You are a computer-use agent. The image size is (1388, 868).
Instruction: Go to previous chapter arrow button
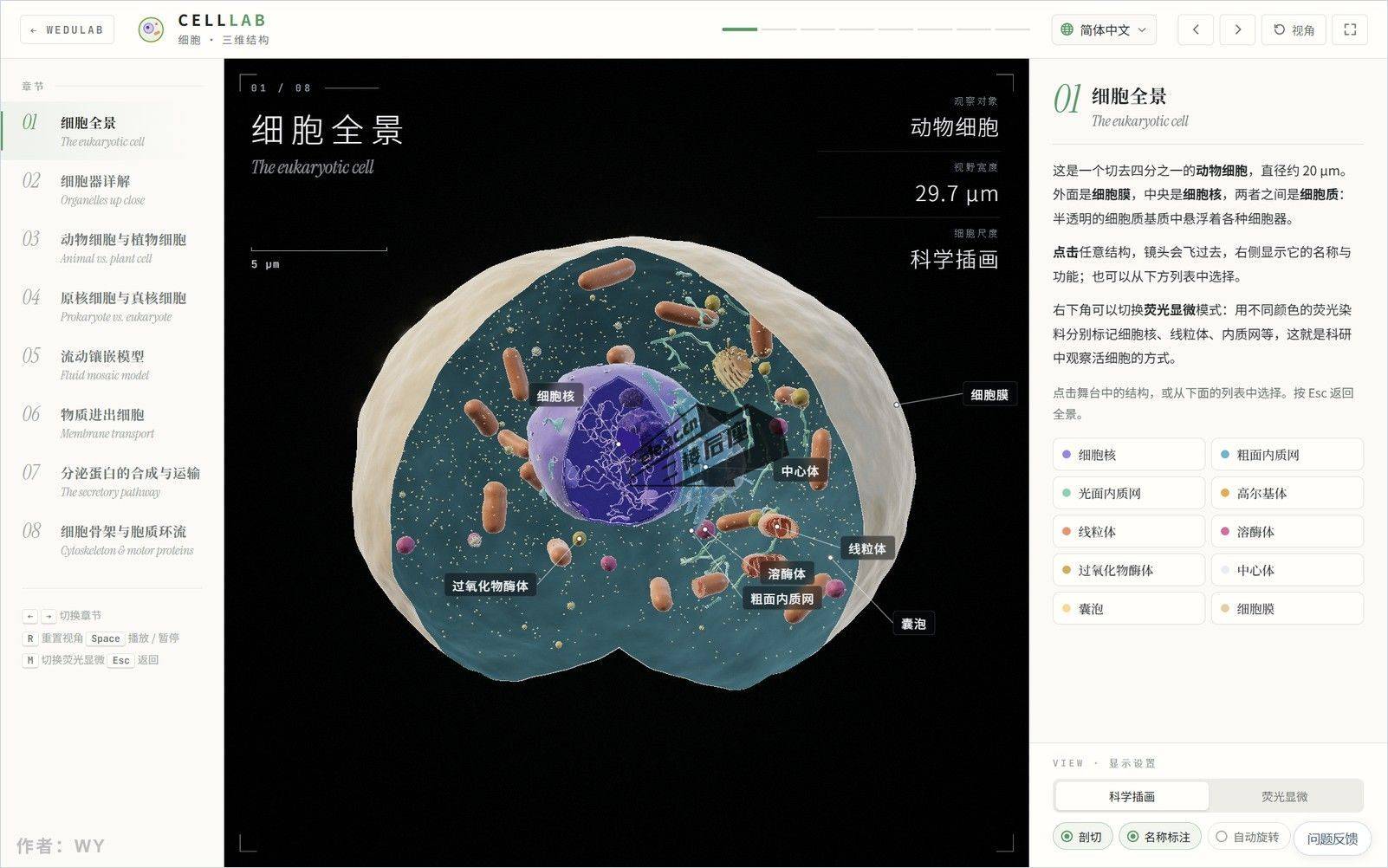pyautogui.click(x=1196, y=29)
